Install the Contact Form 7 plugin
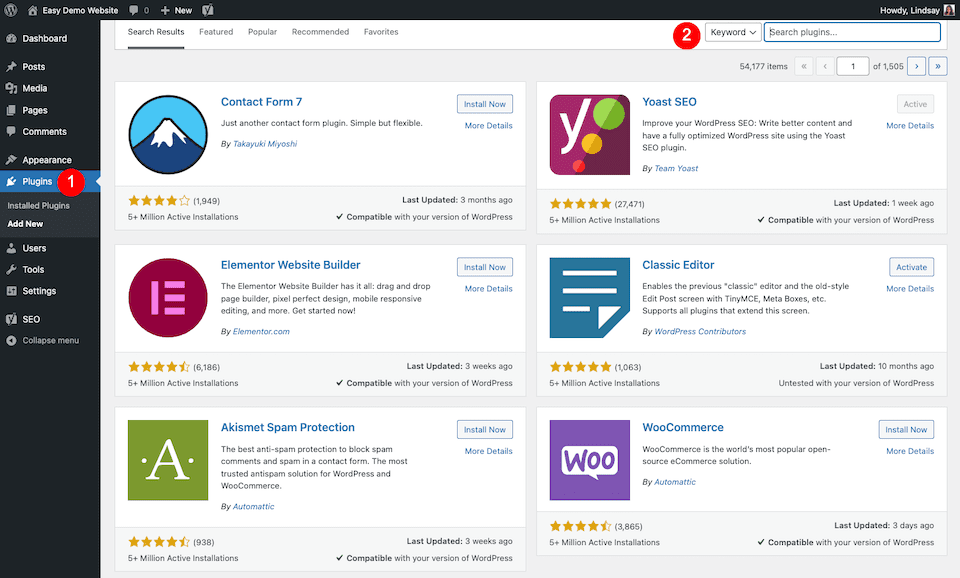Image resolution: width=960 pixels, height=578 pixels. (x=484, y=103)
